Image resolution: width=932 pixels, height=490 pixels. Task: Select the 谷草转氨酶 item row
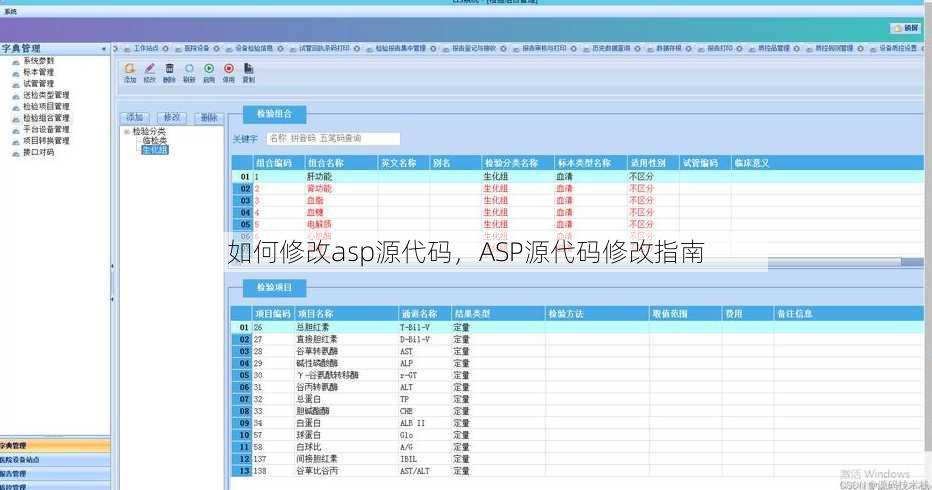click(577, 351)
